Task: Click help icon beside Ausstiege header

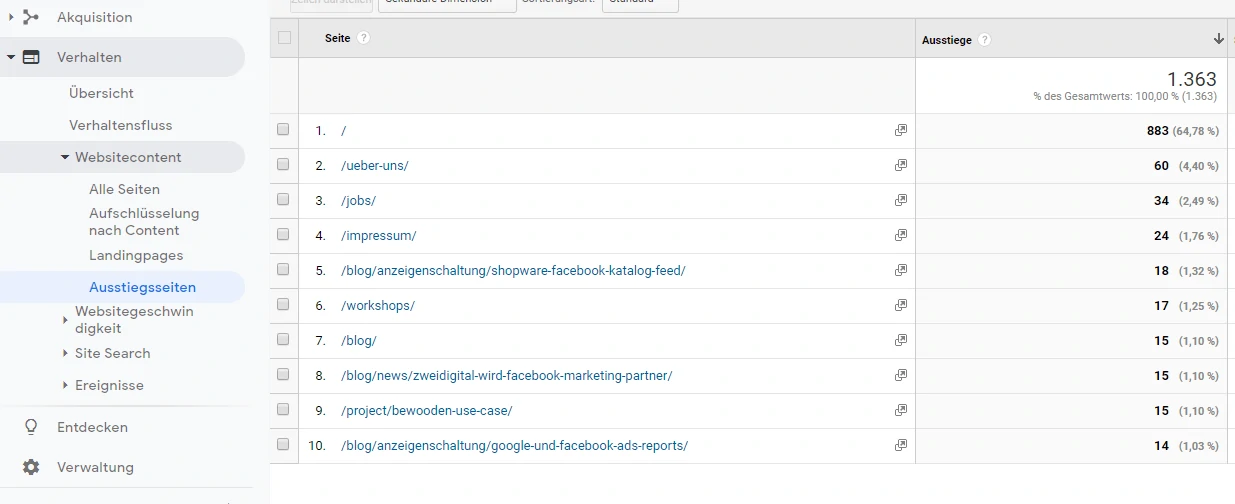Action: click(x=985, y=40)
